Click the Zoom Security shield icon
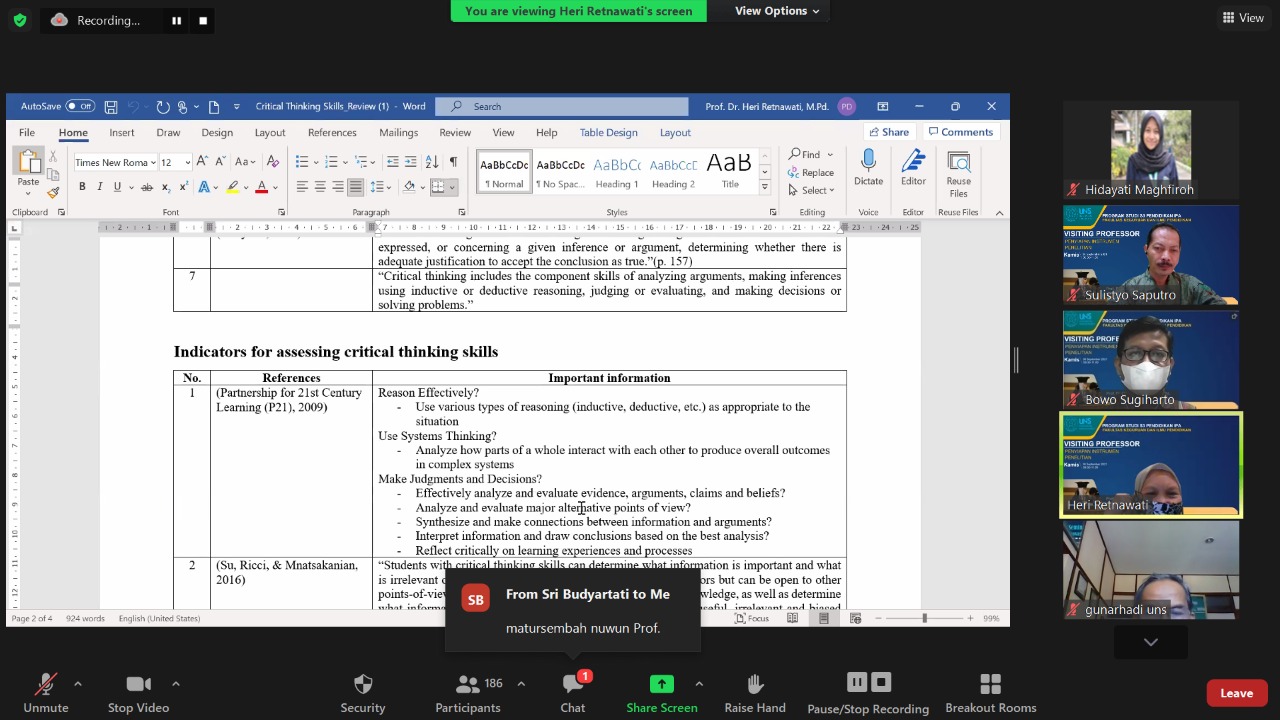This screenshot has height=720, width=1280. (x=362, y=684)
